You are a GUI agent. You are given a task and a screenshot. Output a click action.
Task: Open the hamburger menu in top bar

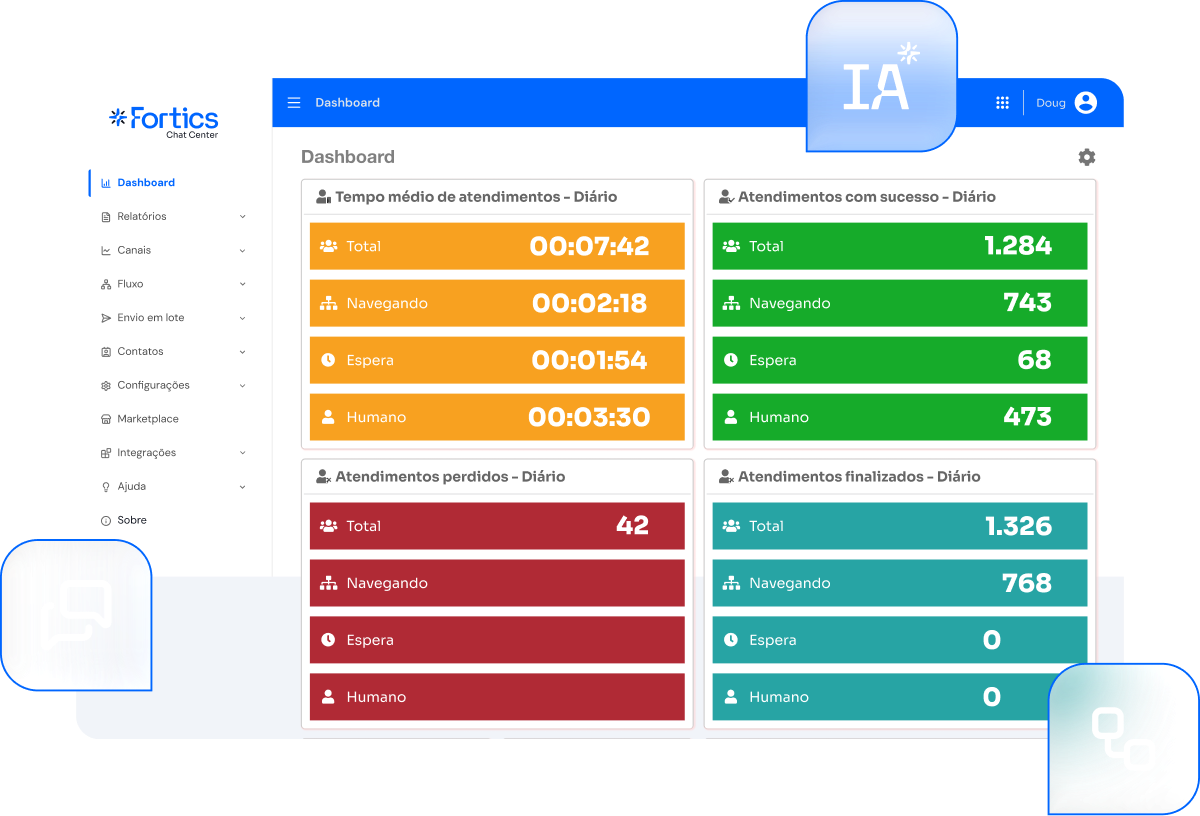(x=294, y=103)
